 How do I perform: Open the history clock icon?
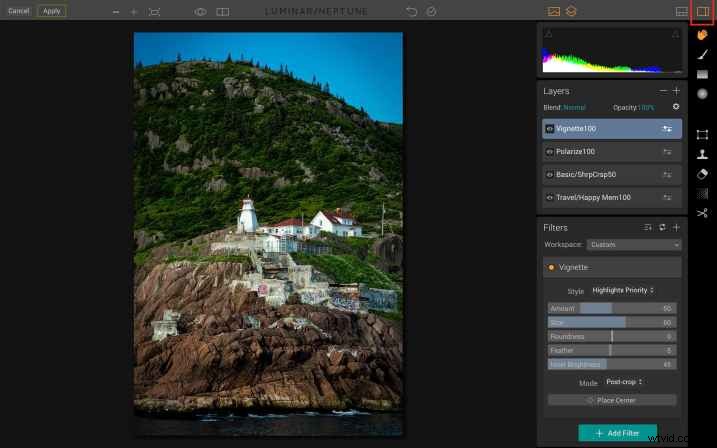[431, 11]
